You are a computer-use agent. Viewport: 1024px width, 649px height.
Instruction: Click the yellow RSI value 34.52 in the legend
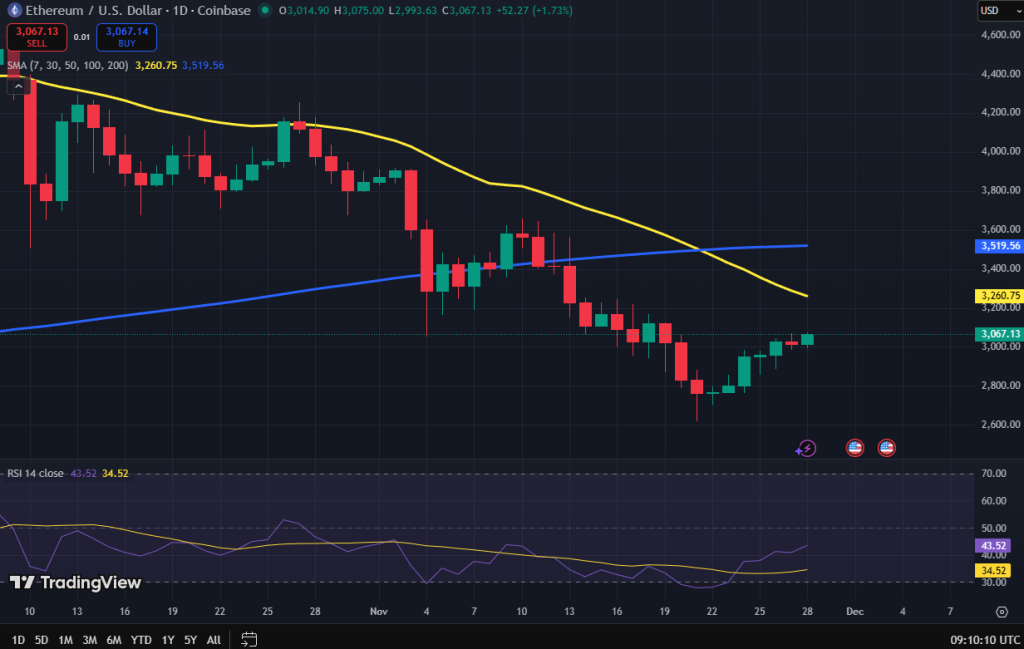pyautogui.click(x=115, y=473)
